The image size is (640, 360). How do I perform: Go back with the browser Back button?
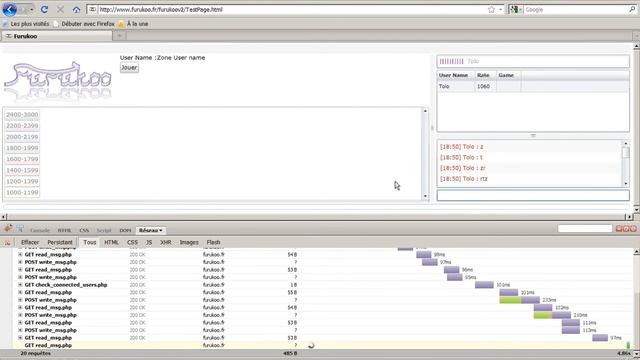click(10, 9)
